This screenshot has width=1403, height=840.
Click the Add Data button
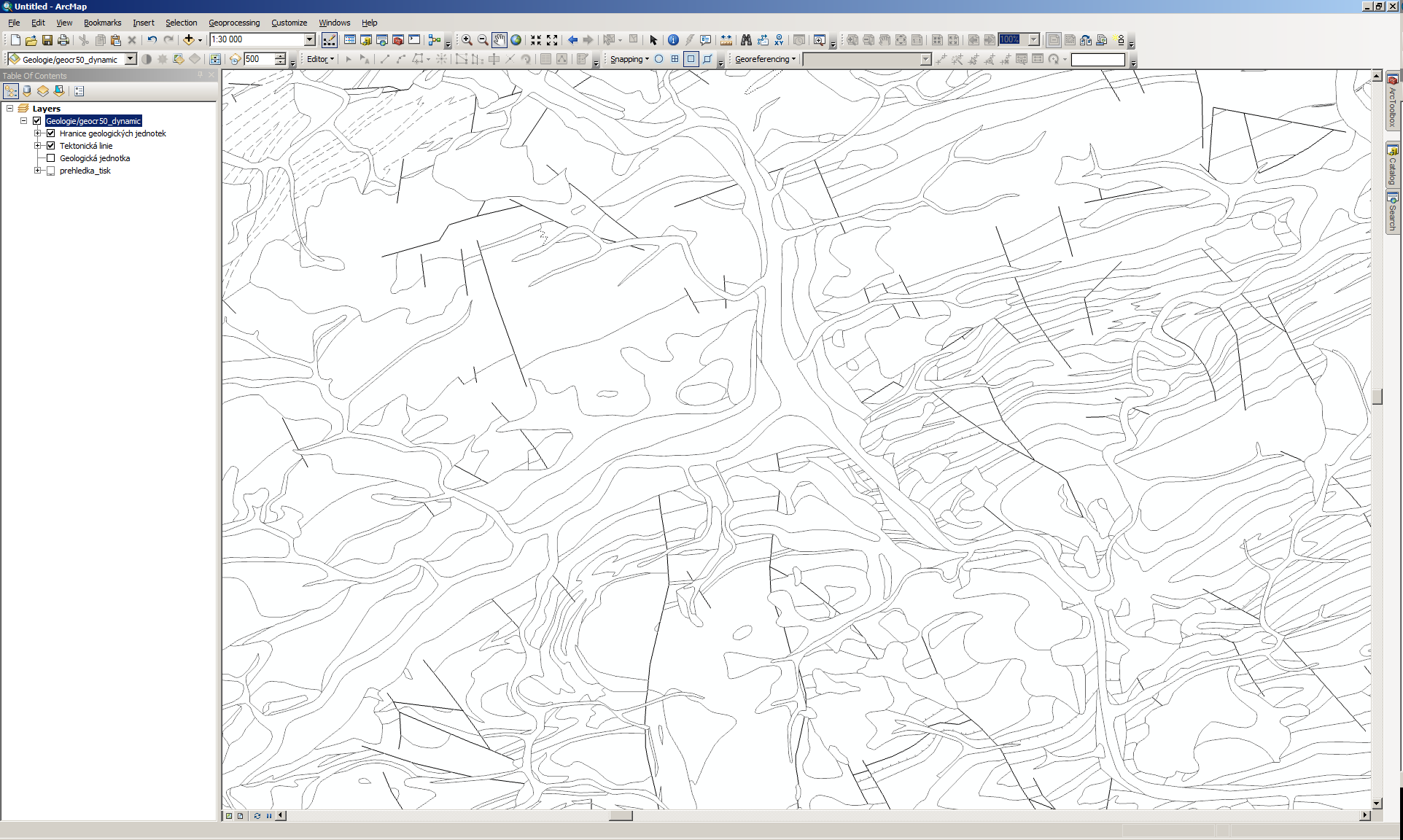(x=188, y=40)
